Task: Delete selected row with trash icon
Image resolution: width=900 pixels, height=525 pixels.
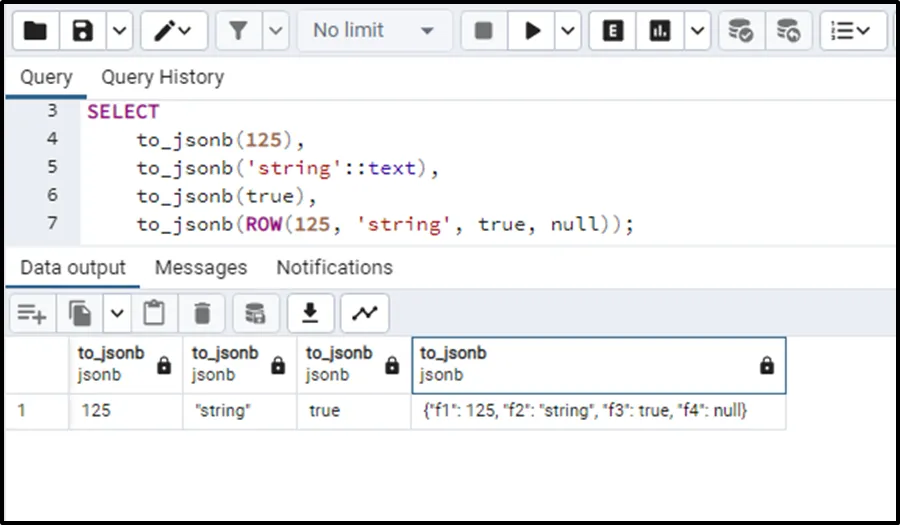Action: 202,314
